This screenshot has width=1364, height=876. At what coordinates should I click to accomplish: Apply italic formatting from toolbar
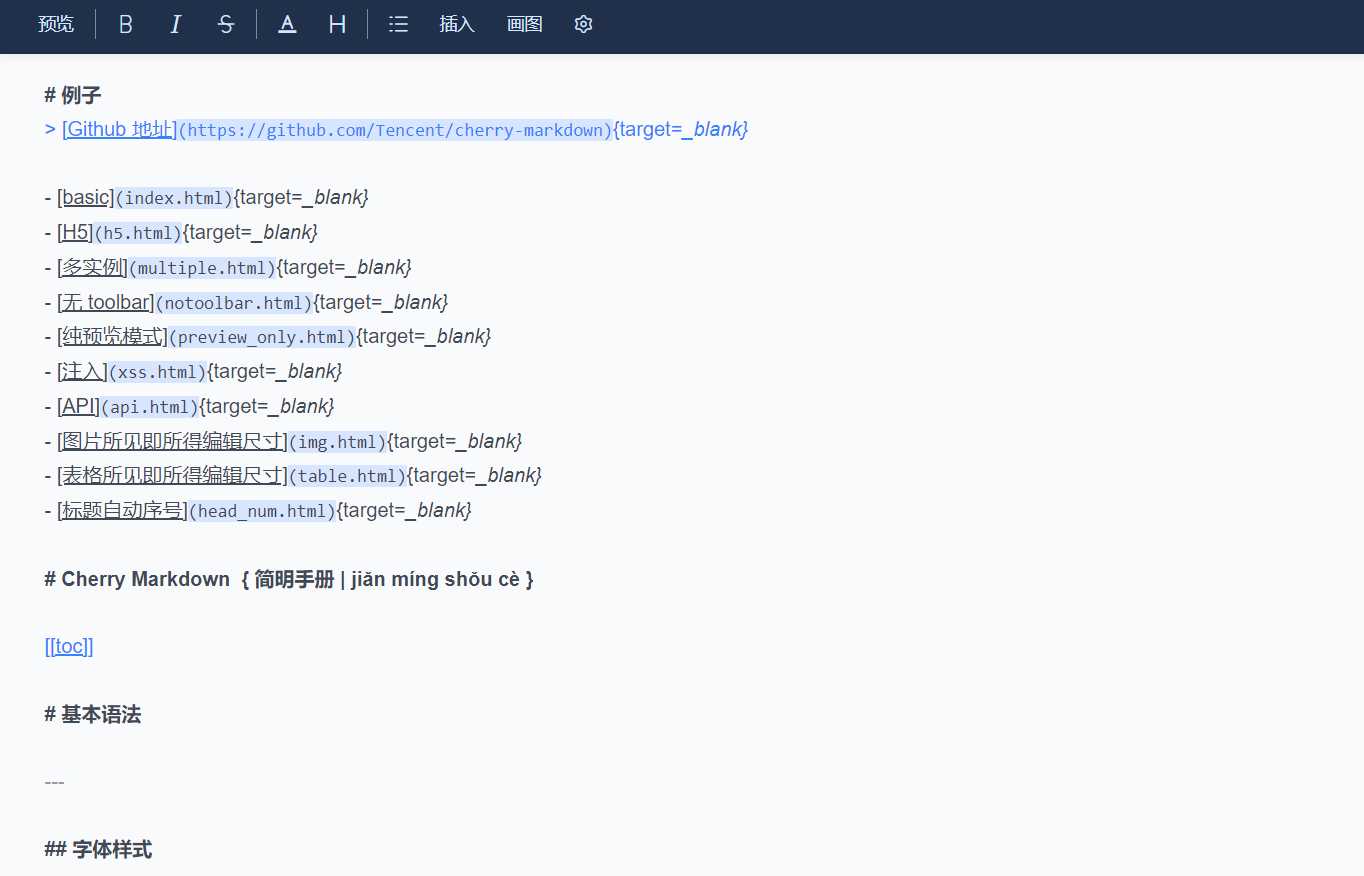(176, 24)
